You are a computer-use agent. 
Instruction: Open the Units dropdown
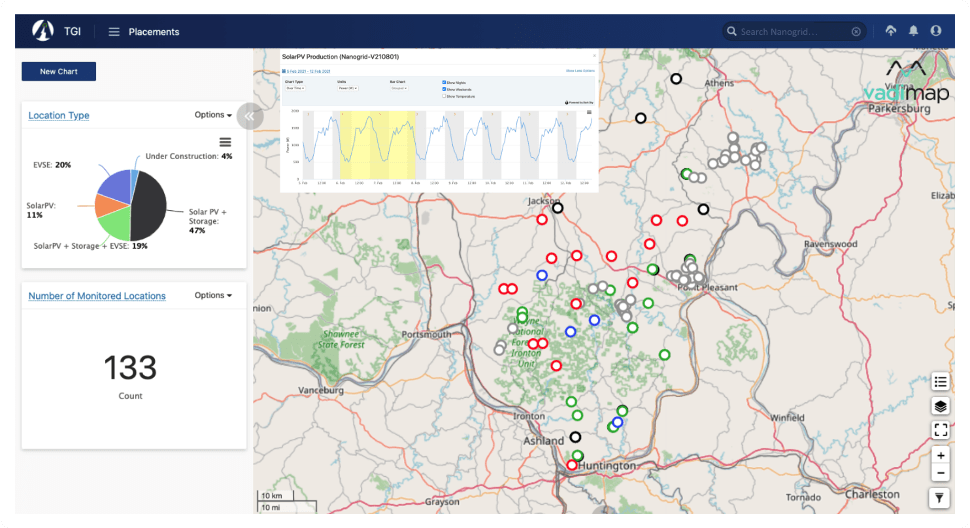pos(348,88)
